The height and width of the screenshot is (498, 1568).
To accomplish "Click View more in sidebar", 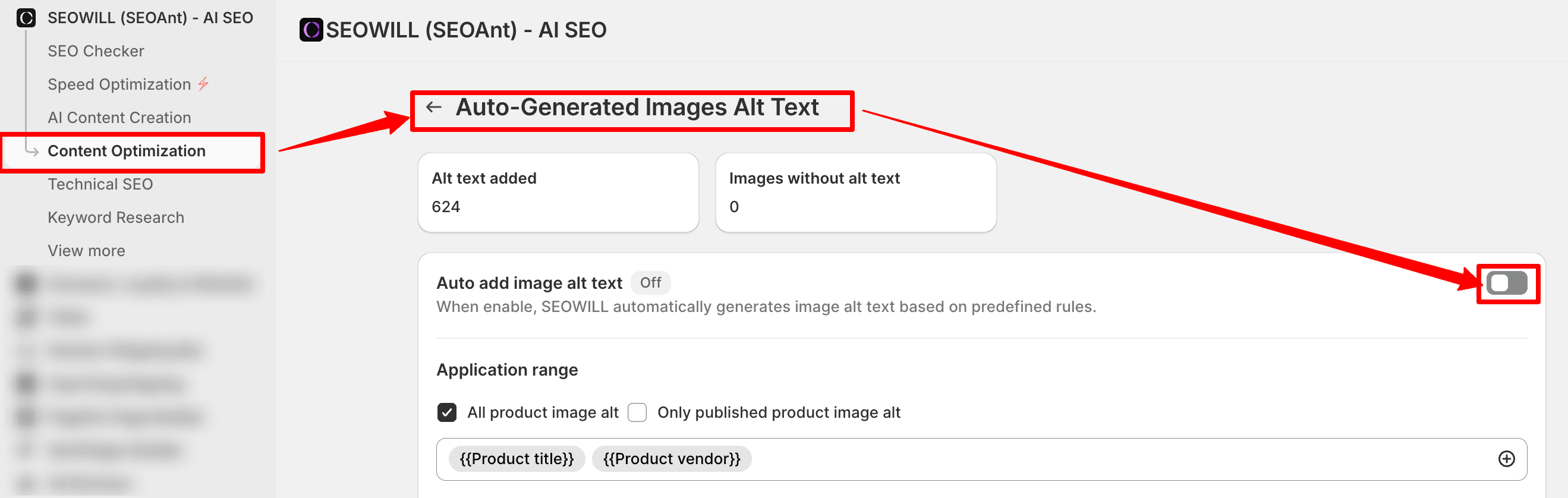I will point(86,251).
